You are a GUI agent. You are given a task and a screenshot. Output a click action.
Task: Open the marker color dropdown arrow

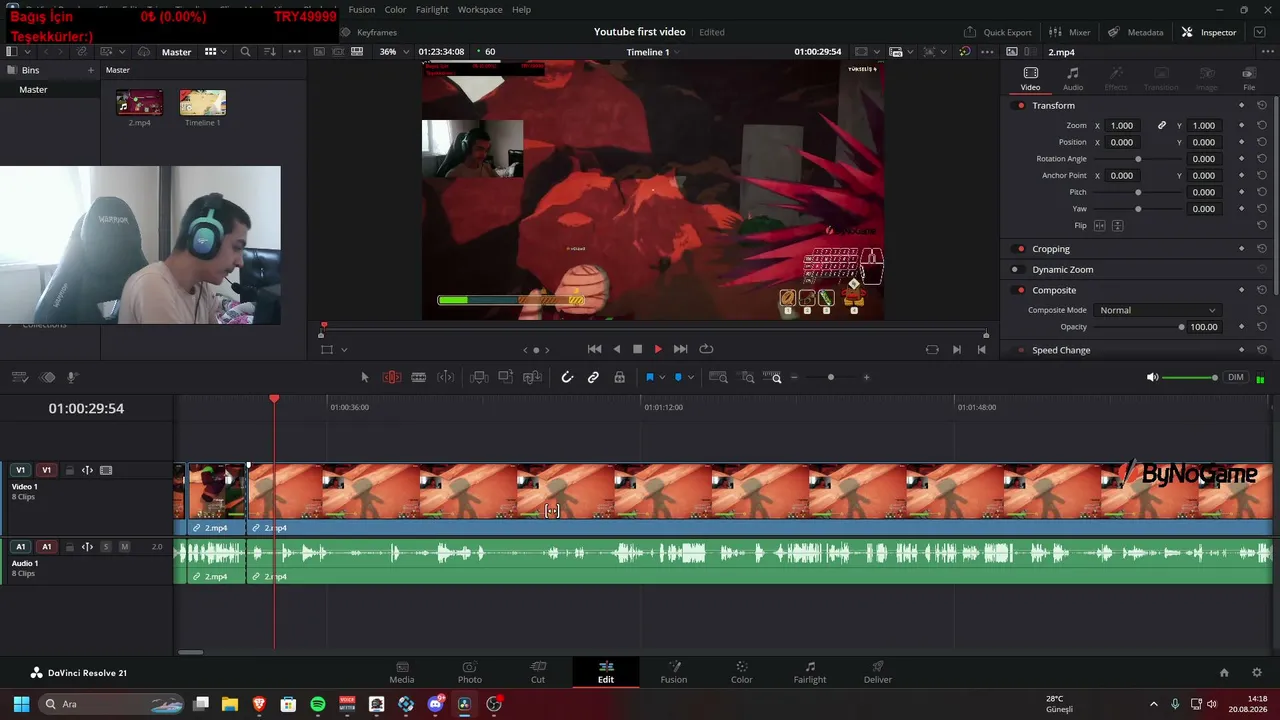pyautogui.click(x=691, y=378)
